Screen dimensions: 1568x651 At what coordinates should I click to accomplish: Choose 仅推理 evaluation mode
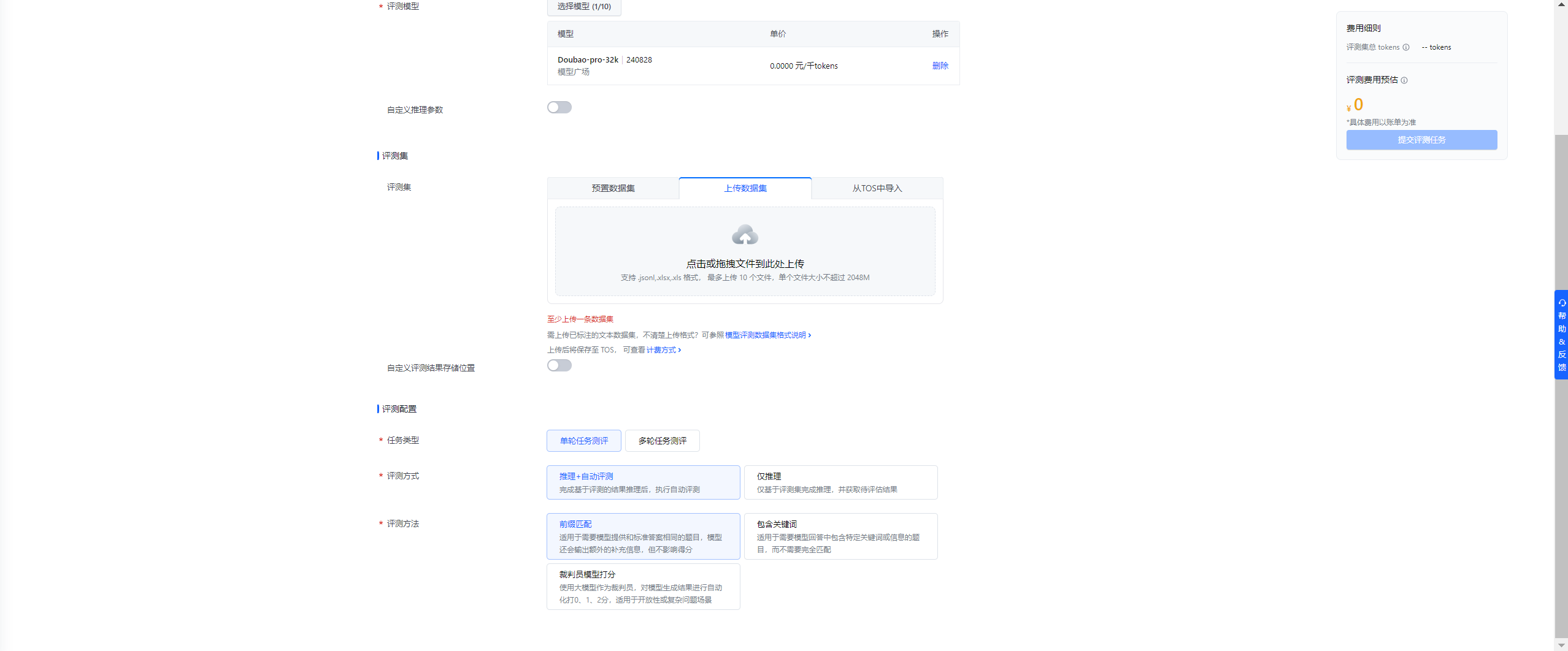click(x=841, y=482)
